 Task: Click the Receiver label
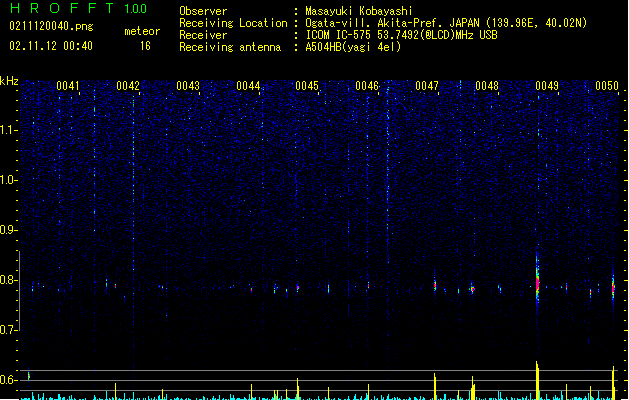pyautogui.click(x=203, y=35)
